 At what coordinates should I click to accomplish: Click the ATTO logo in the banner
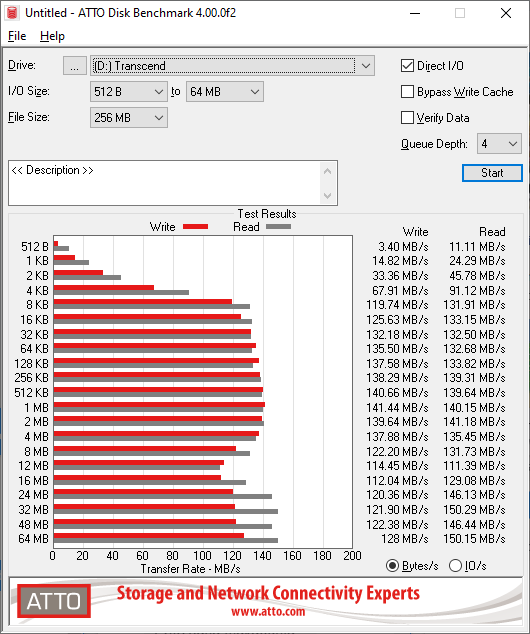pos(54,601)
